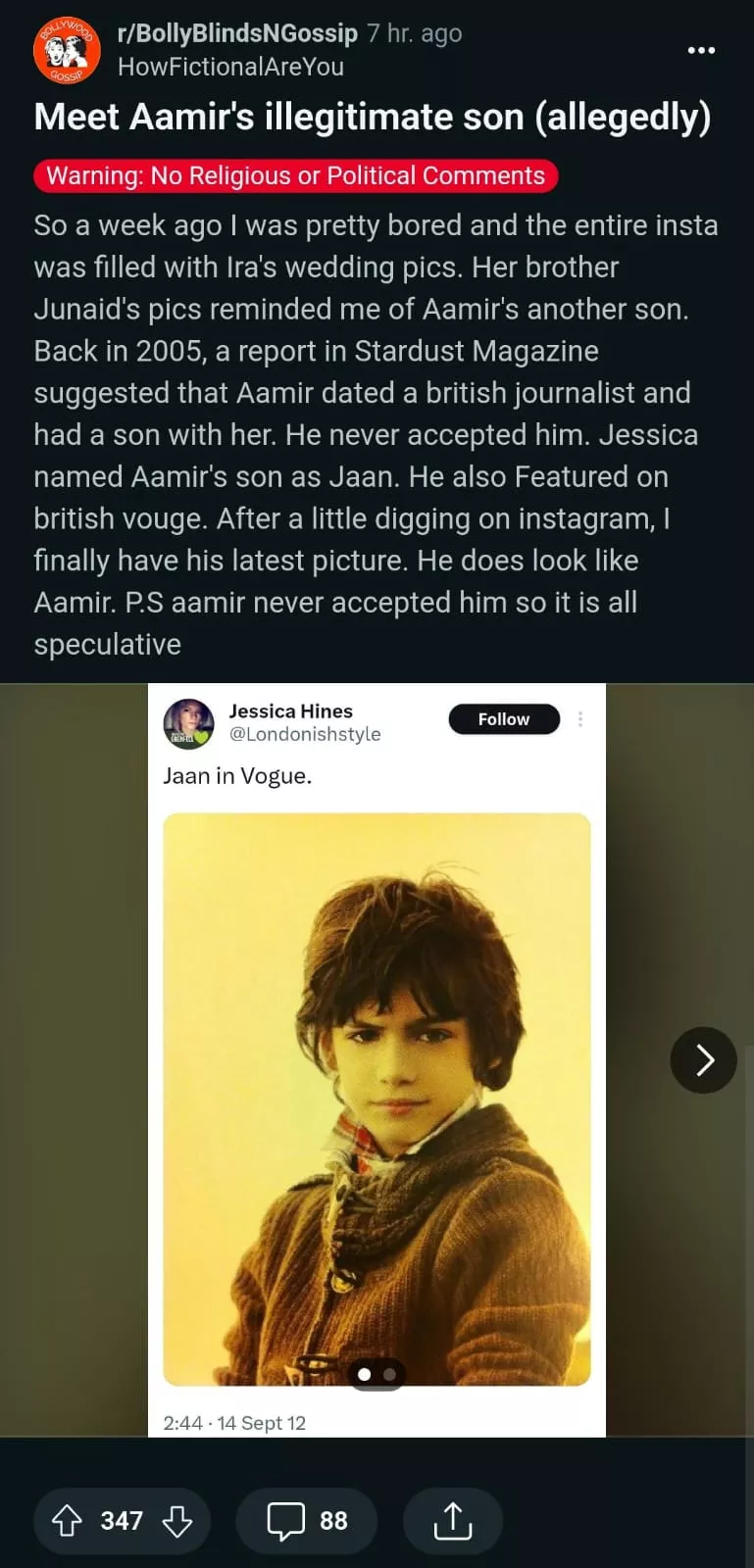The width and height of the screenshot is (754, 1568).
Task: Click the @Londonishstyle handle
Action: click(x=304, y=734)
